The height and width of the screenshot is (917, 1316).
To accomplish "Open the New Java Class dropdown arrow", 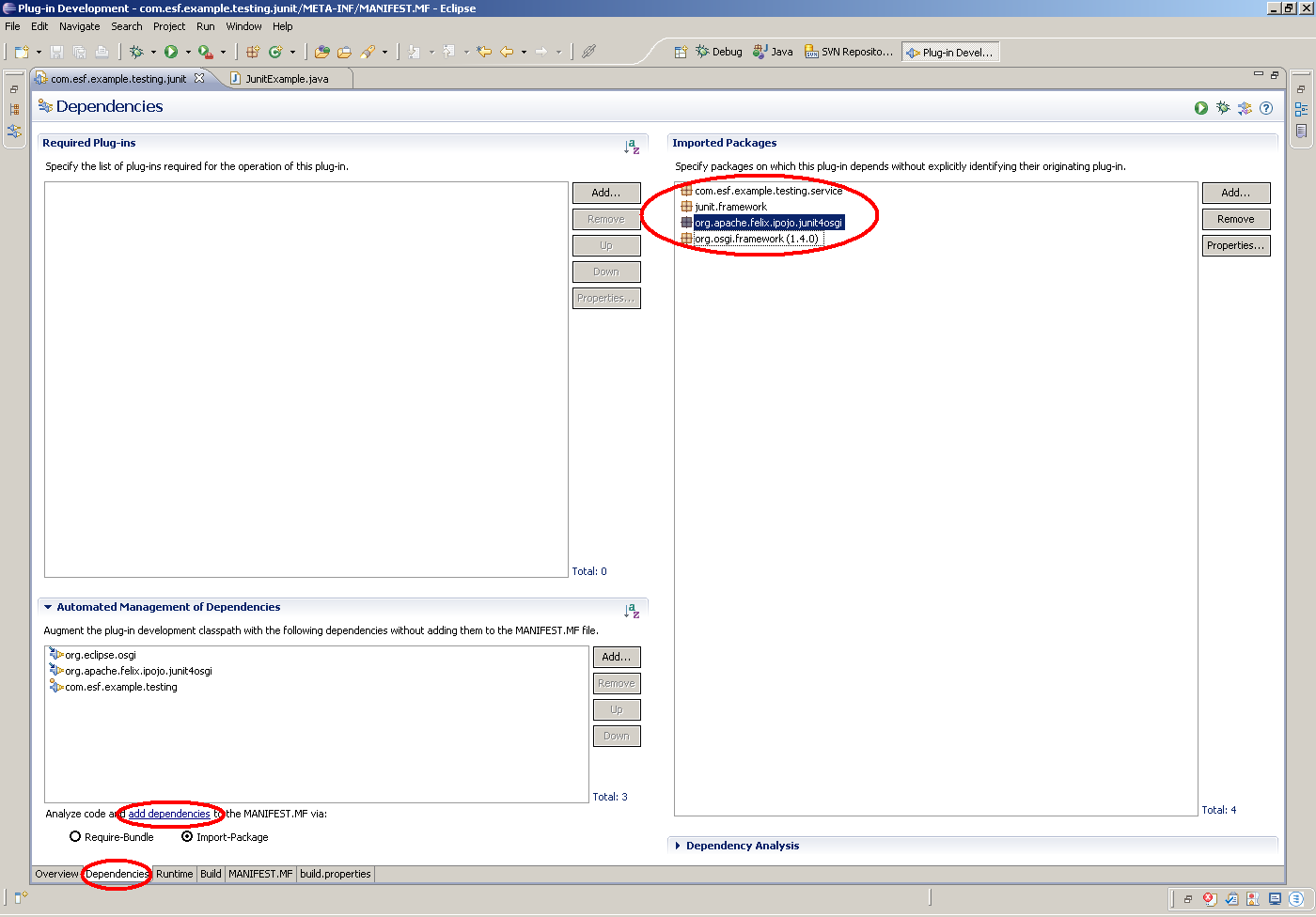I will [x=292, y=53].
